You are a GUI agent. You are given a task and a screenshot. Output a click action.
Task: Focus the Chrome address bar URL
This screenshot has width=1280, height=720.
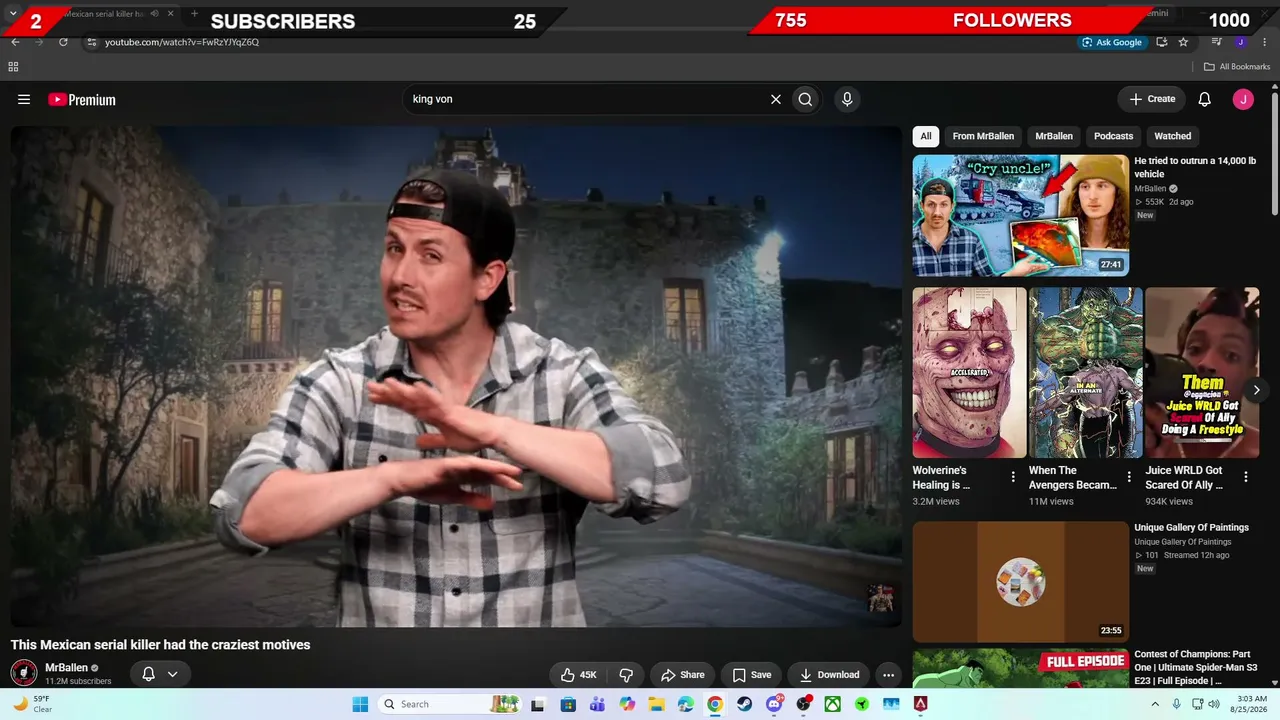coord(182,42)
